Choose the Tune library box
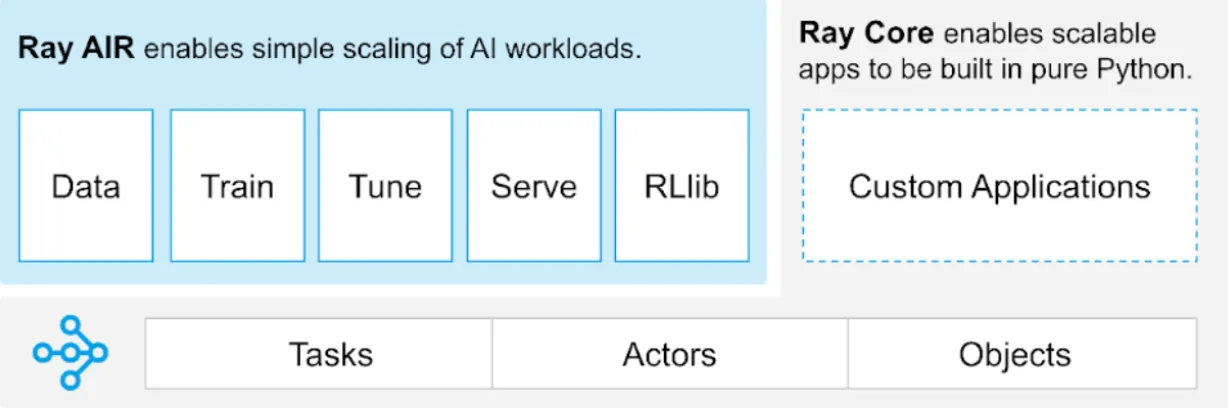The width and height of the screenshot is (1228, 408). point(385,186)
